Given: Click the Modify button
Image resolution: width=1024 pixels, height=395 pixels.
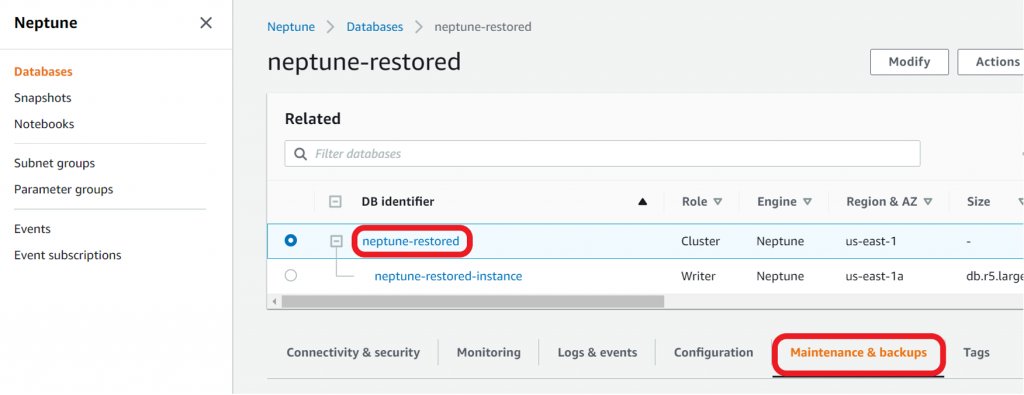Looking at the screenshot, I should 909,62.
